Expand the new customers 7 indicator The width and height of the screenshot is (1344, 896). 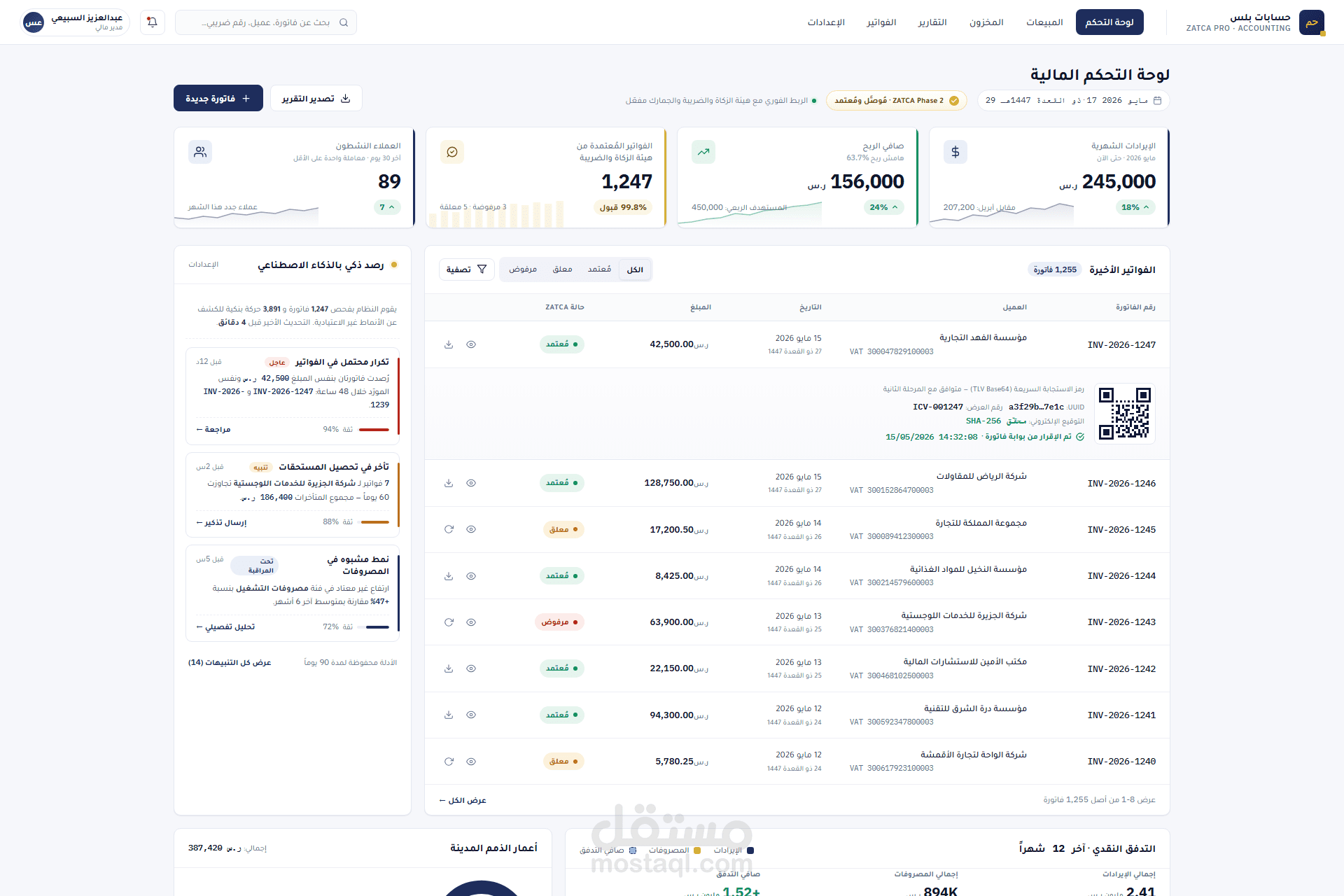point(387,207)
